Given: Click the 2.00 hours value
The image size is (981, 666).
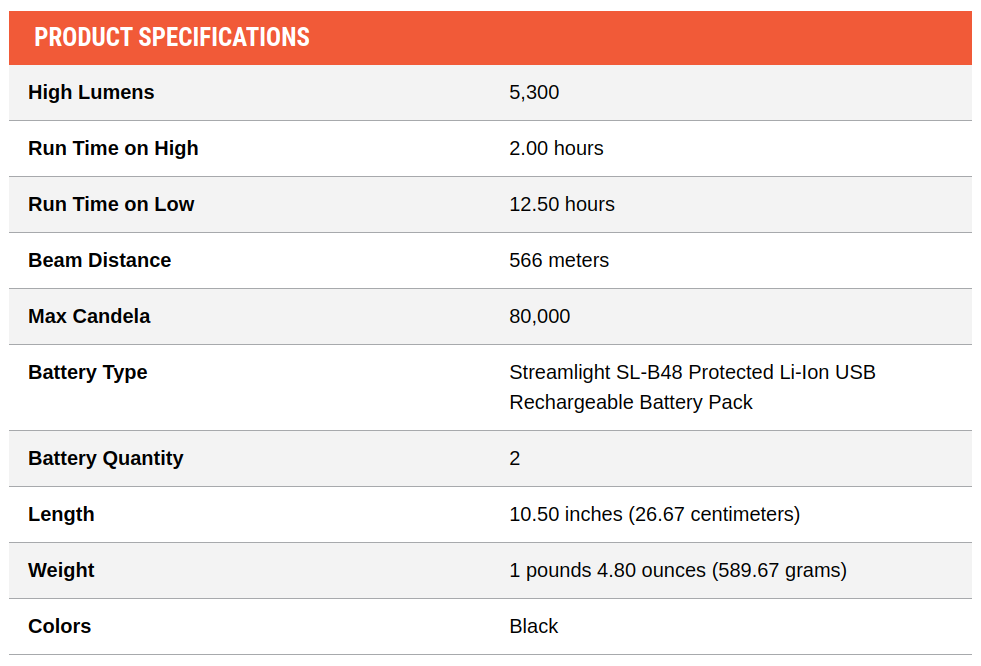Looking at the screenshot, I should tap(556, 148).
